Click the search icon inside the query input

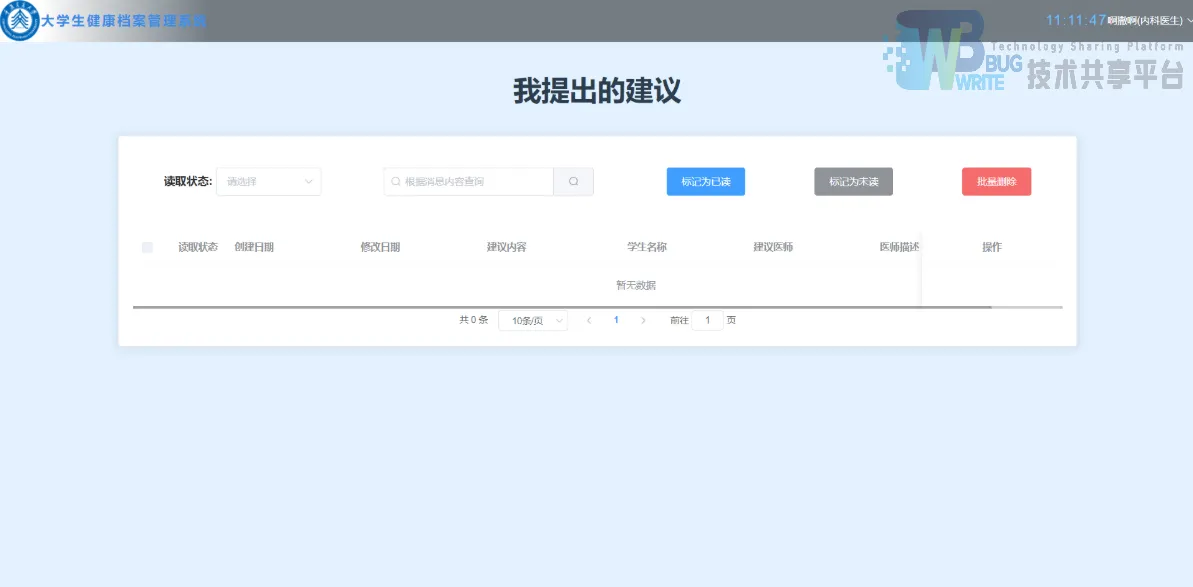click(395, 181)
